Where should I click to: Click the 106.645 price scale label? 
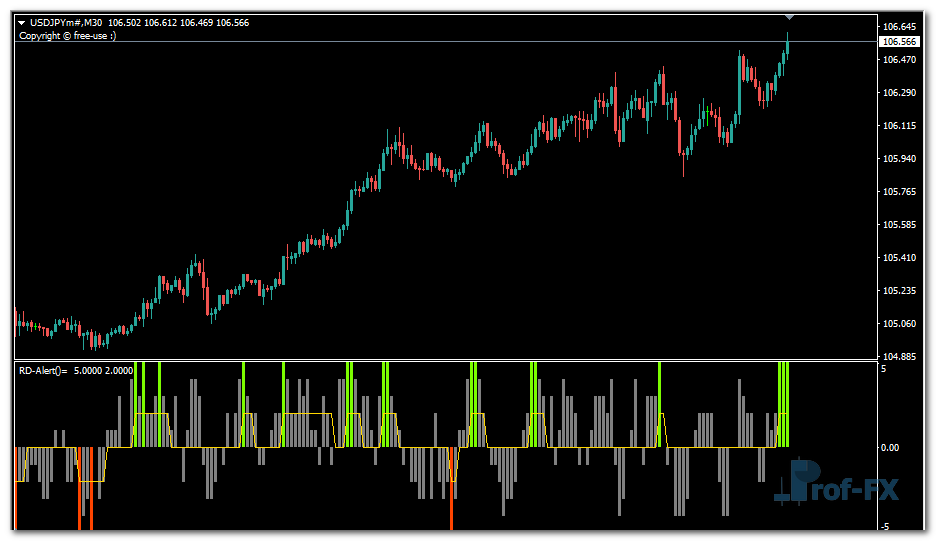pyautogui.click(x=900, y=26)
